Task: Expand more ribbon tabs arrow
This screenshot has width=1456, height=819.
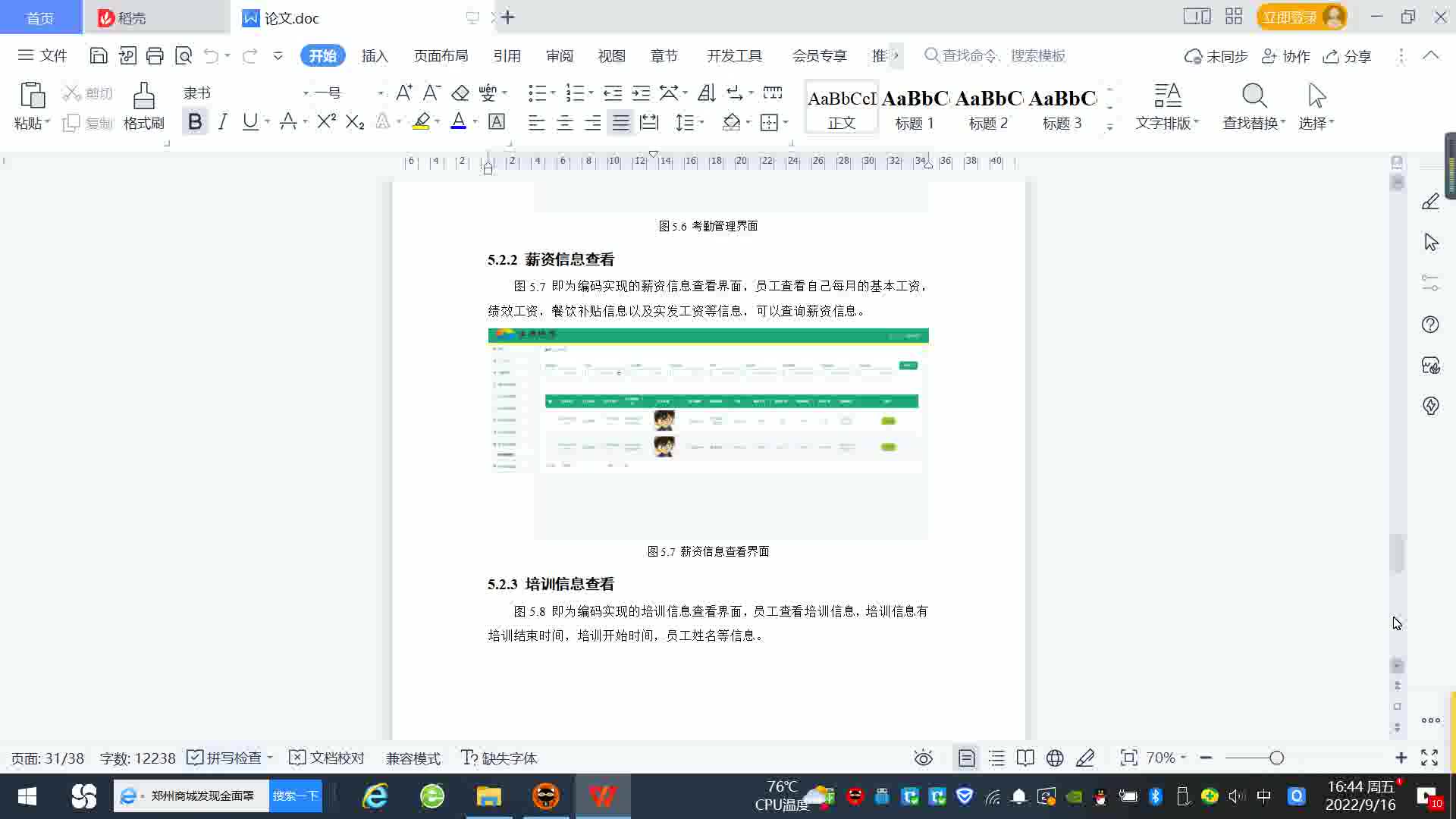Action: [x=896, y=55]
